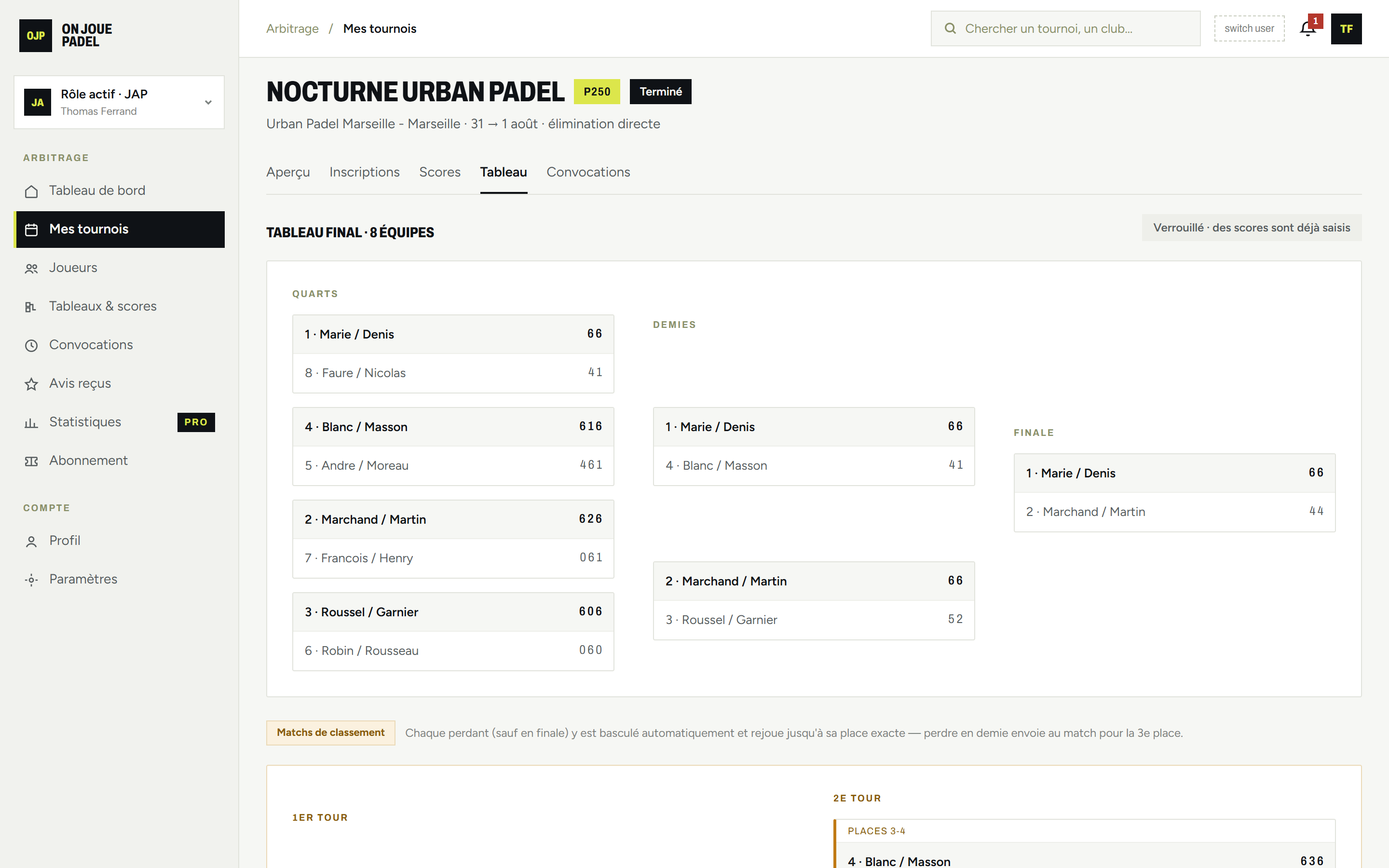Open the notifications bell
This screenshot has width=1389, height=868.
pos(1308,29)
